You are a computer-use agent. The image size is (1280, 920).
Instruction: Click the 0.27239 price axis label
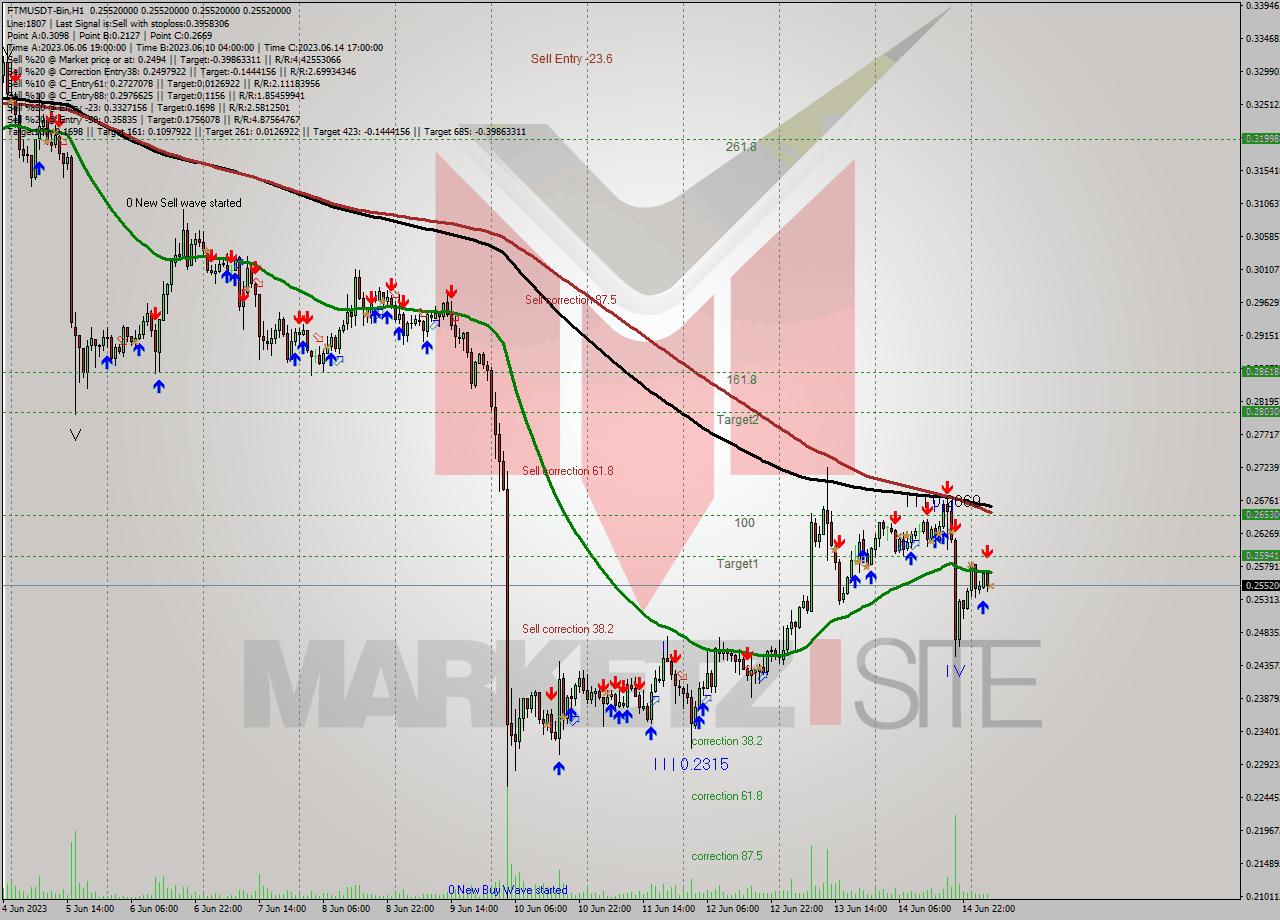[x=1263, y=467]
